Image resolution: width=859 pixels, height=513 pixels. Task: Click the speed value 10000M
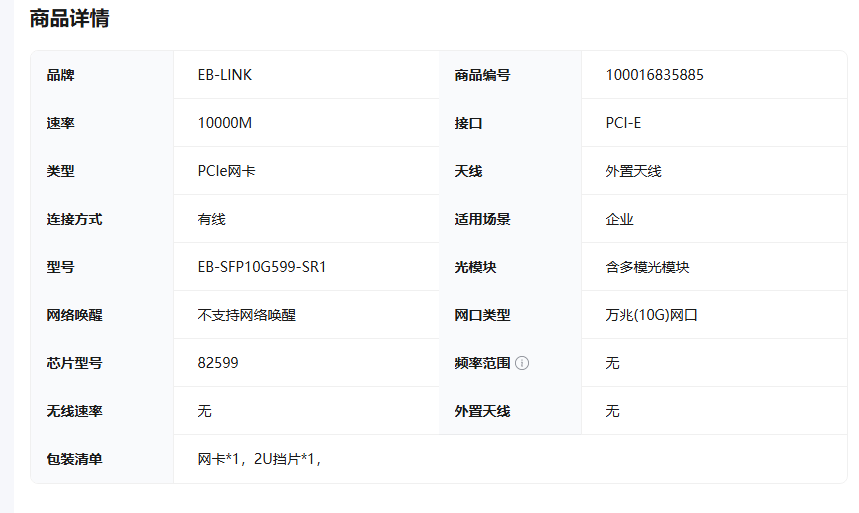225,123
